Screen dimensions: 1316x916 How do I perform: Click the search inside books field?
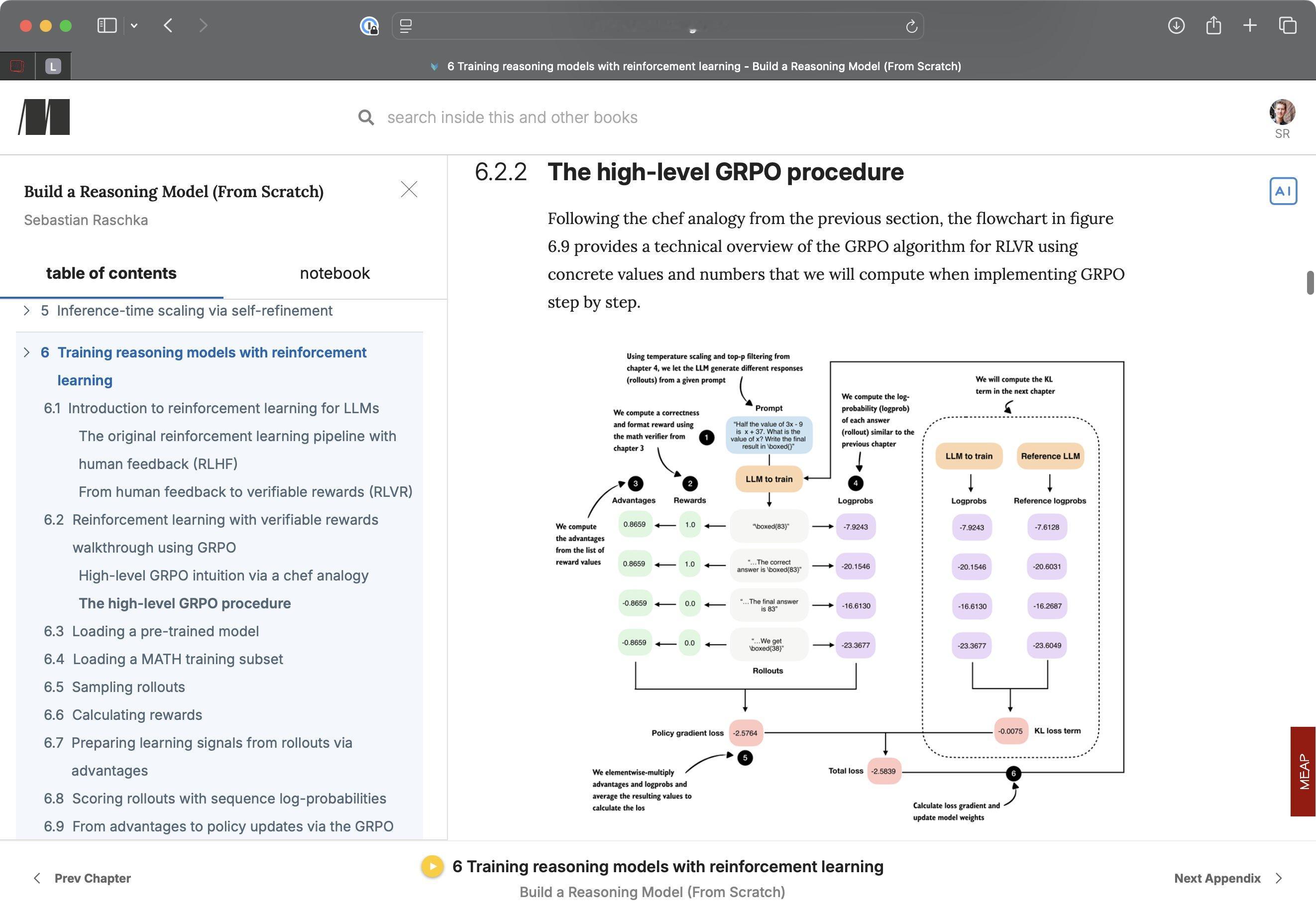(512, 117)
